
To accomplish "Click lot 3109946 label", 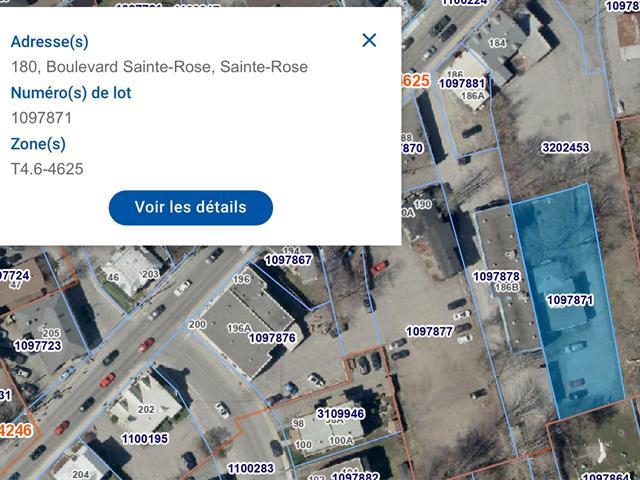I will [x=341, y=413].
